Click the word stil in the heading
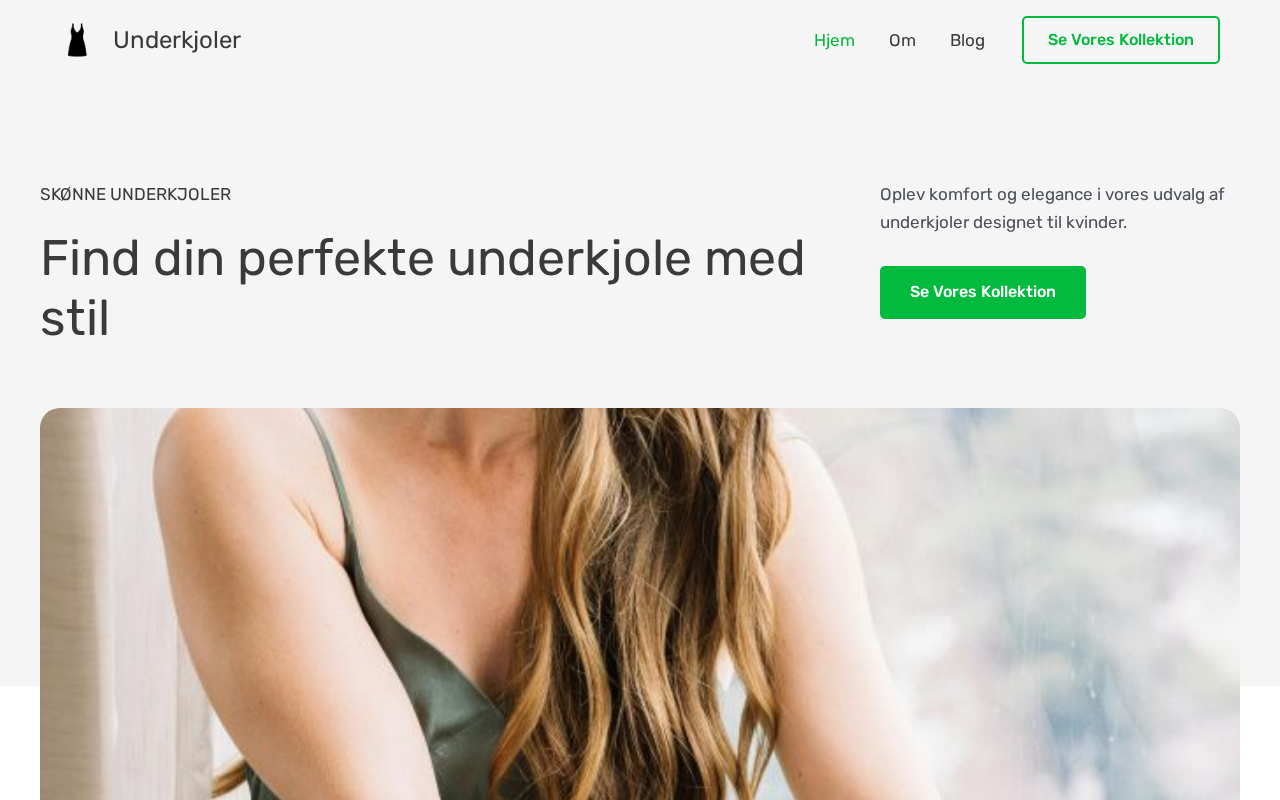This screenshot has height=800, width=1280. pyautogui.click(x=75, y=318)
